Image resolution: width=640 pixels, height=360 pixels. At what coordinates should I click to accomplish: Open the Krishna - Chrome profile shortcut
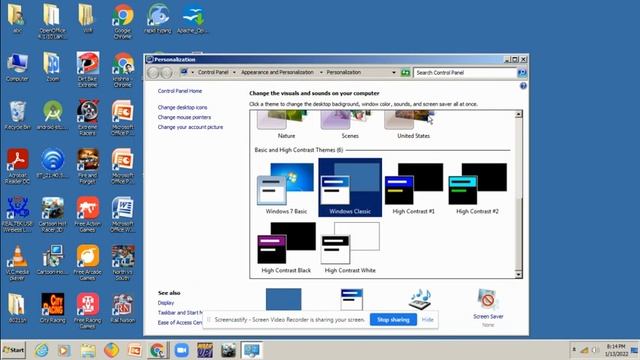click(x=122, y=69)
